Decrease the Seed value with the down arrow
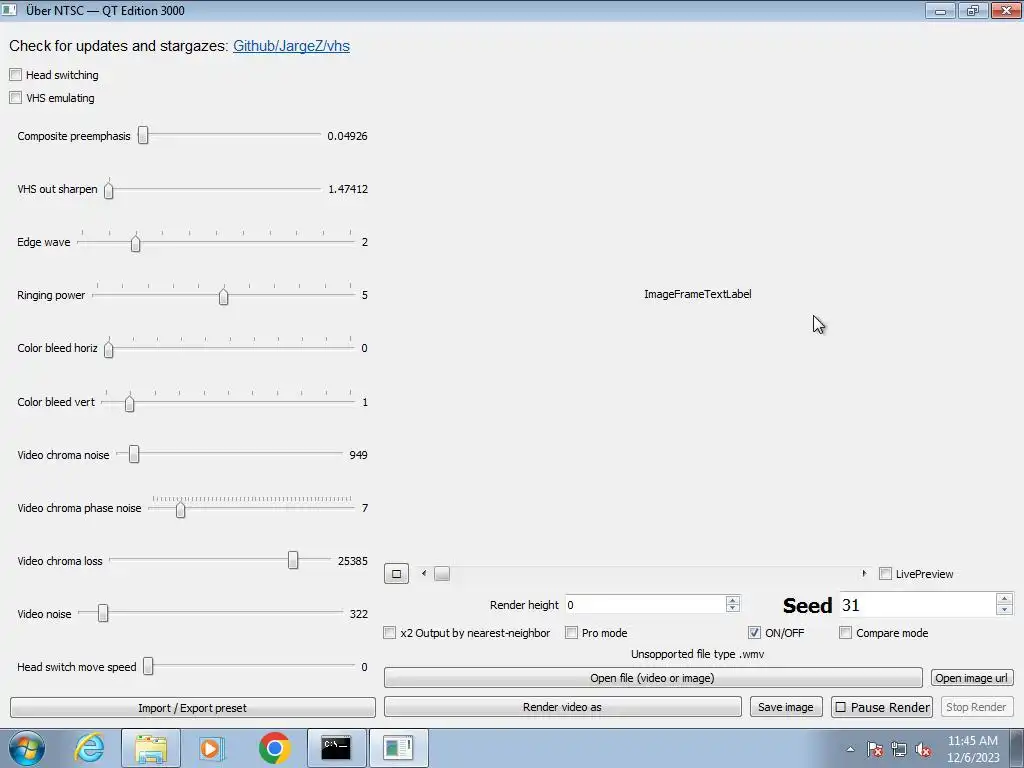This screenshot has height=768, width=1024. (x=1004, y=610)
